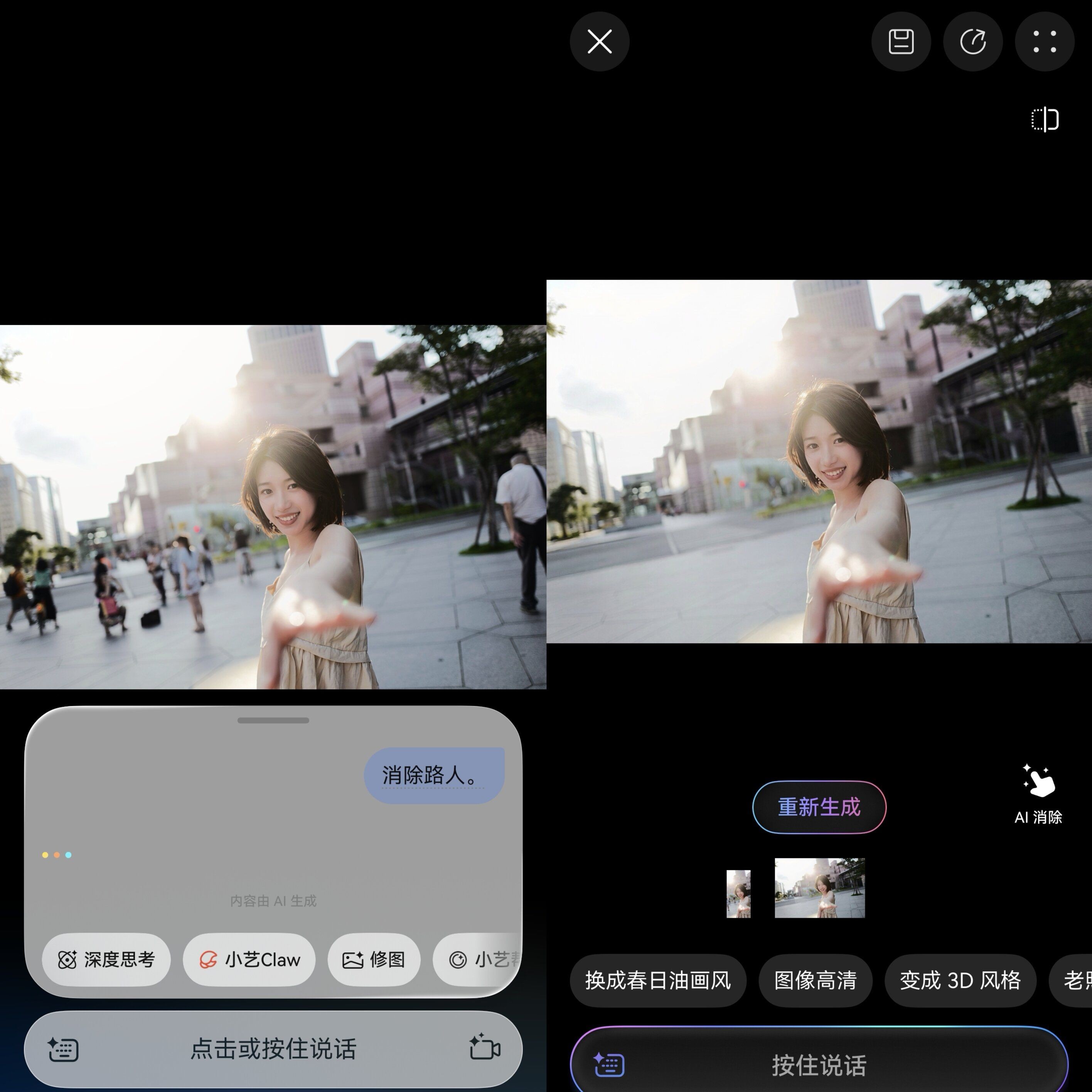This screenshot has height=1092, width=1092.
Task: Choose 换成春日油画风 suggestion
Action: pos(657,981)
